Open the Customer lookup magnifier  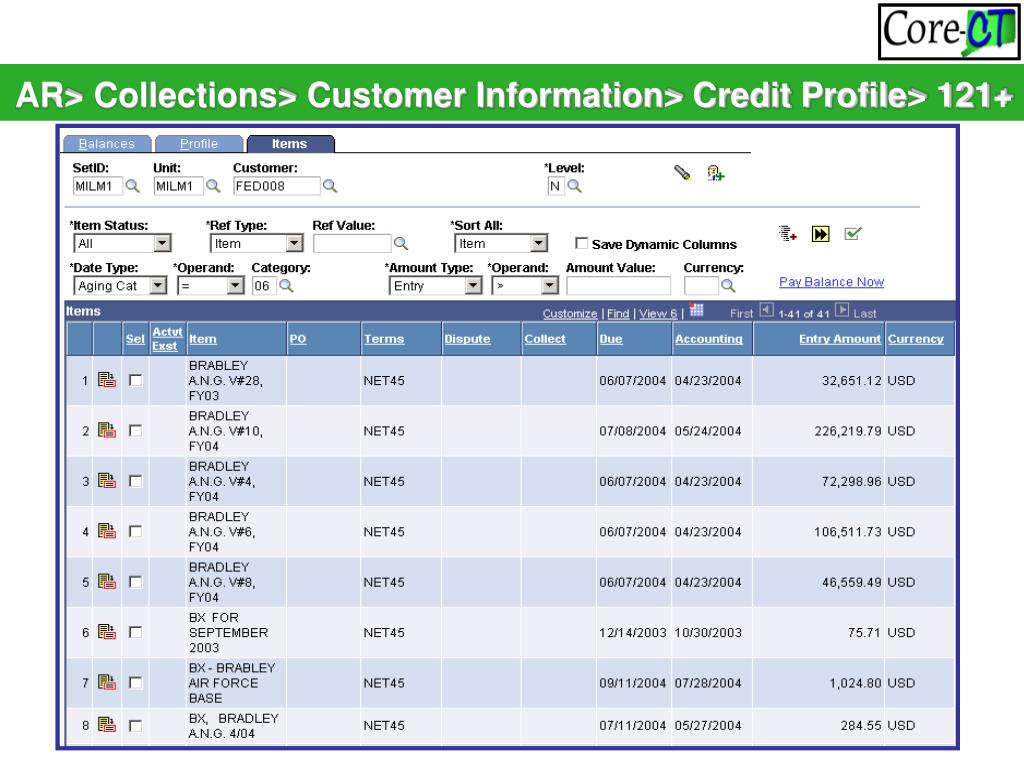330,186
